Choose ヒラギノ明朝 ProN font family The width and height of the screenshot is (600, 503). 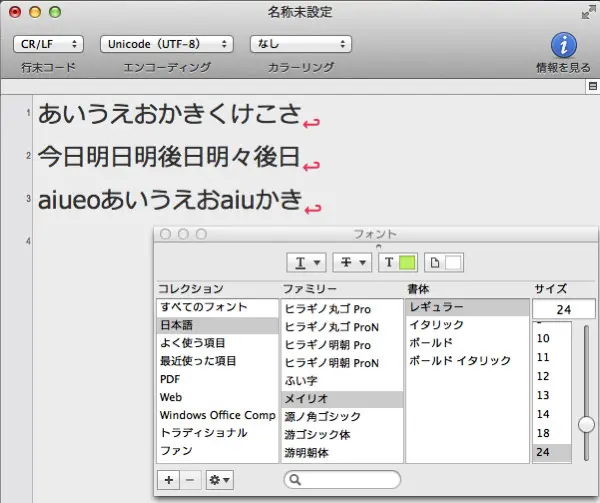tap(342, 363)
